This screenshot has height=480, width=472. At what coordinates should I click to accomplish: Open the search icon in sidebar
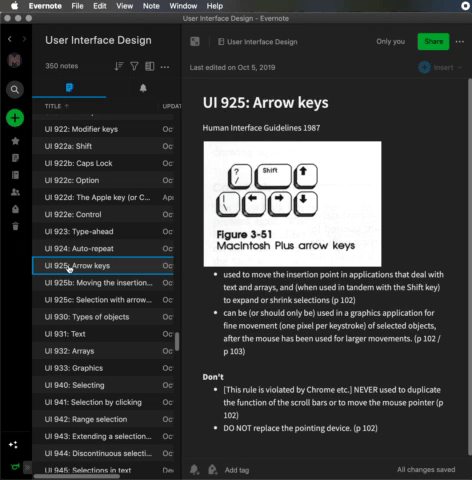coord(15,89)
